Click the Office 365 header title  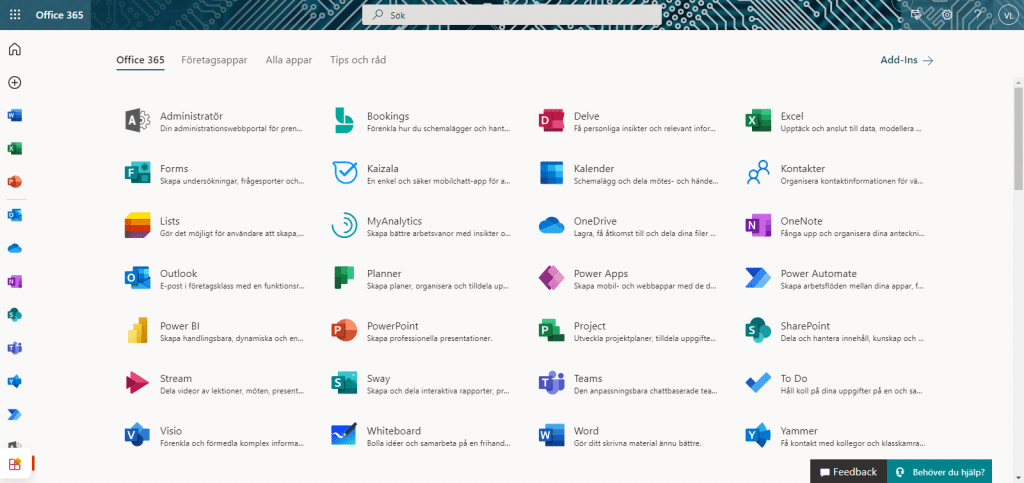coord(59,15)
